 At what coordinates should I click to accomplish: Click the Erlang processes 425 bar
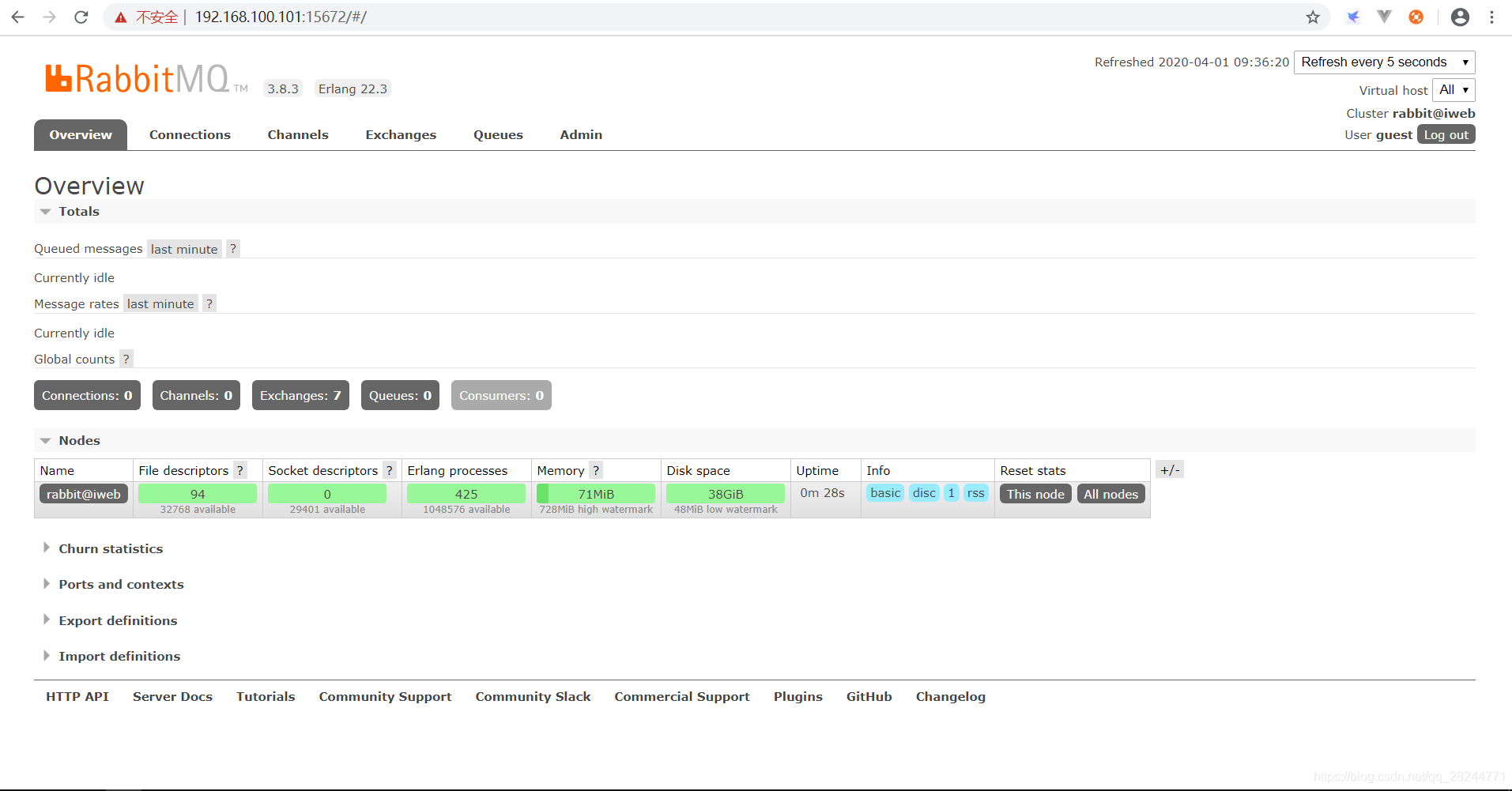(x=466, y=494)
